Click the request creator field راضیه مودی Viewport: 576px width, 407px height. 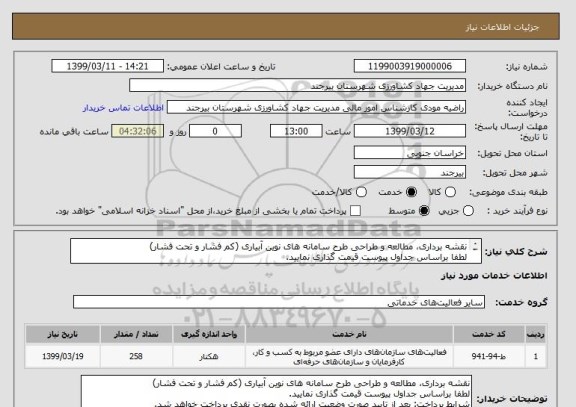click(316, 108)
